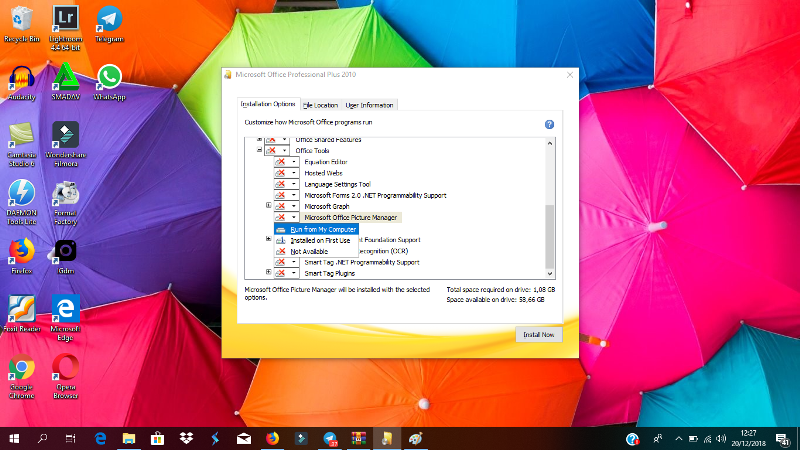
Task: Open the Opera Browser desktop shortcut
Action: click(65, 377)
